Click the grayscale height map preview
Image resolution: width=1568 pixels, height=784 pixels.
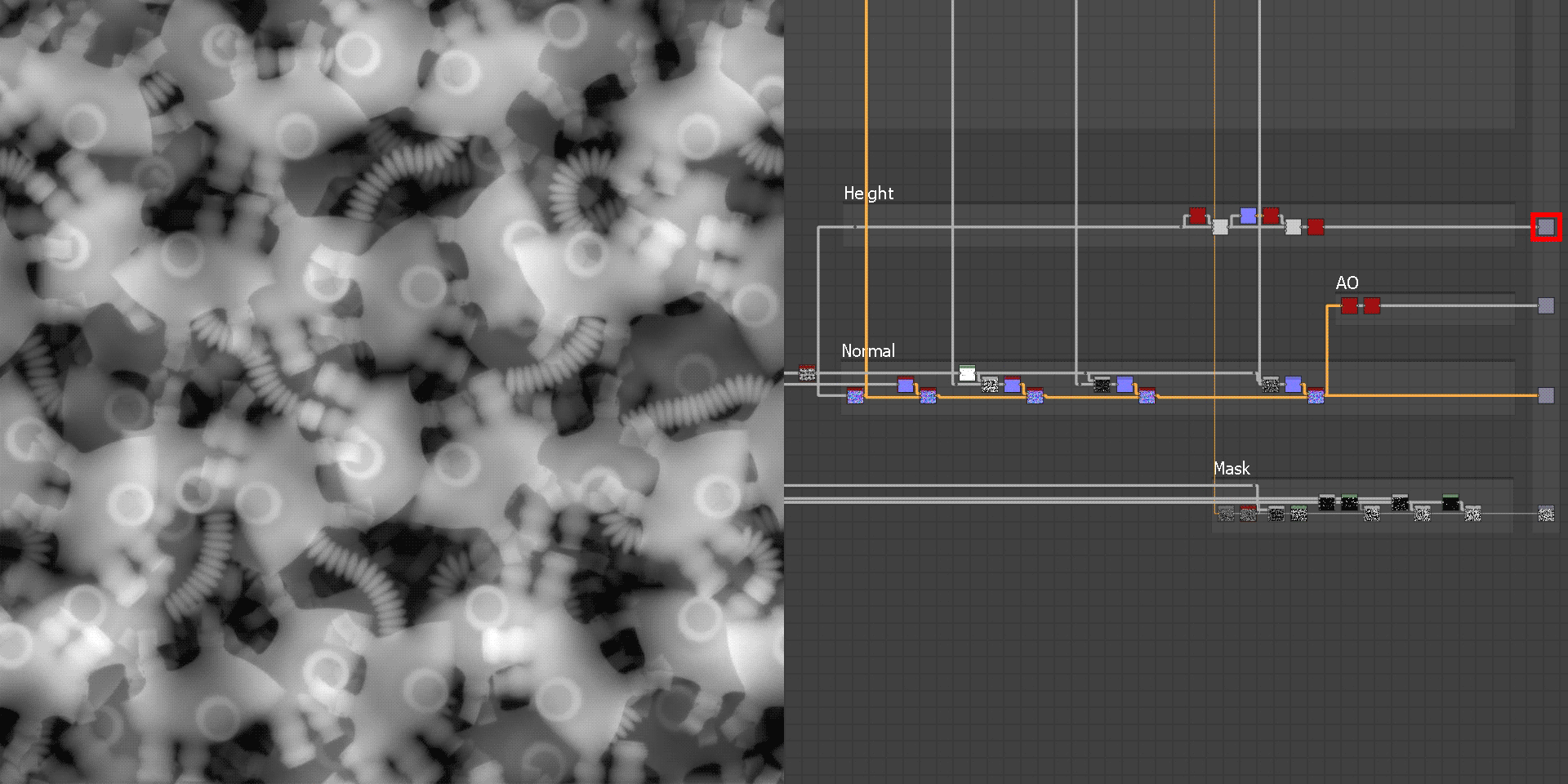(392, 392)
